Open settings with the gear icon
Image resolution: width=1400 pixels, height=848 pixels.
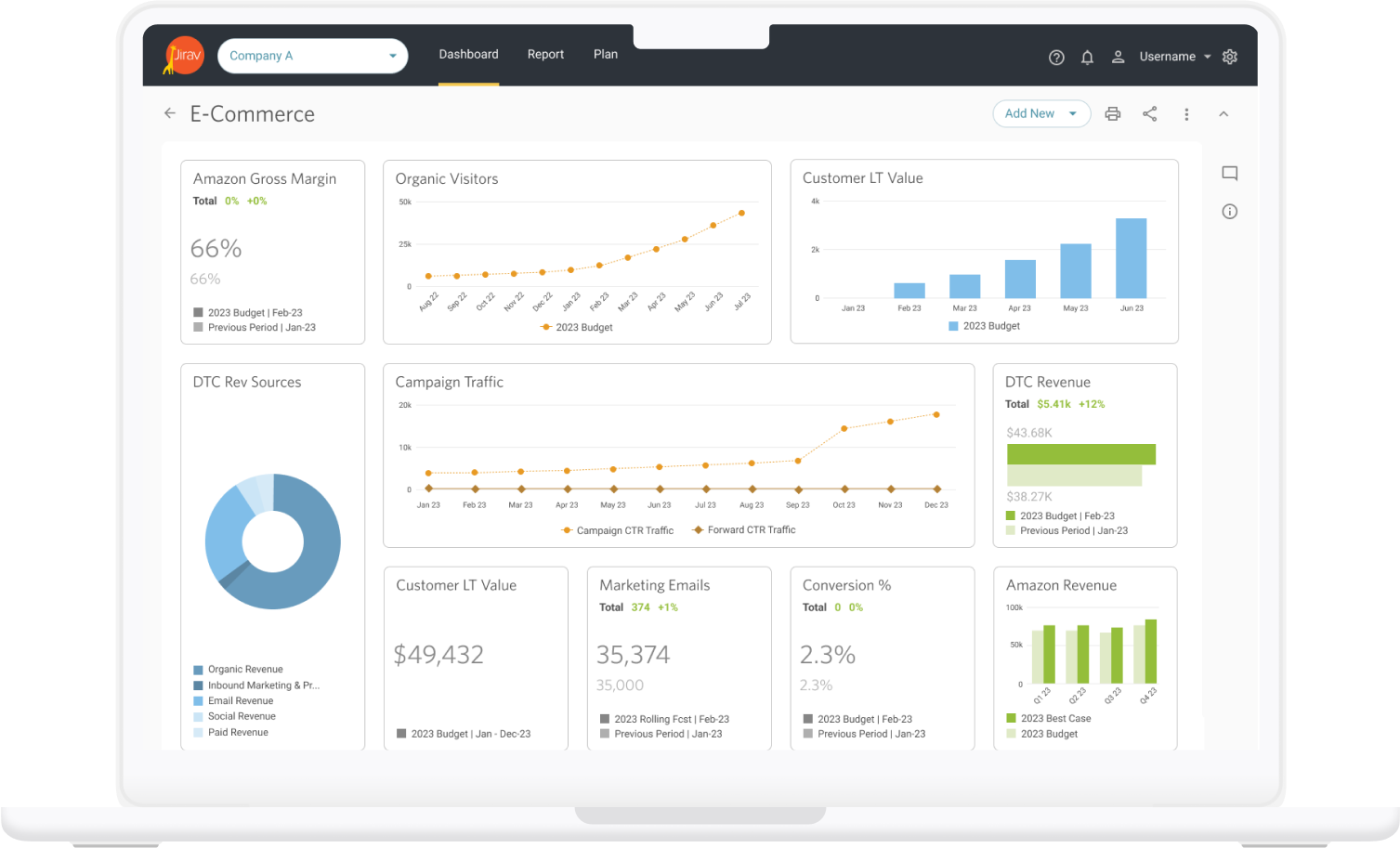pos(1229,57)
